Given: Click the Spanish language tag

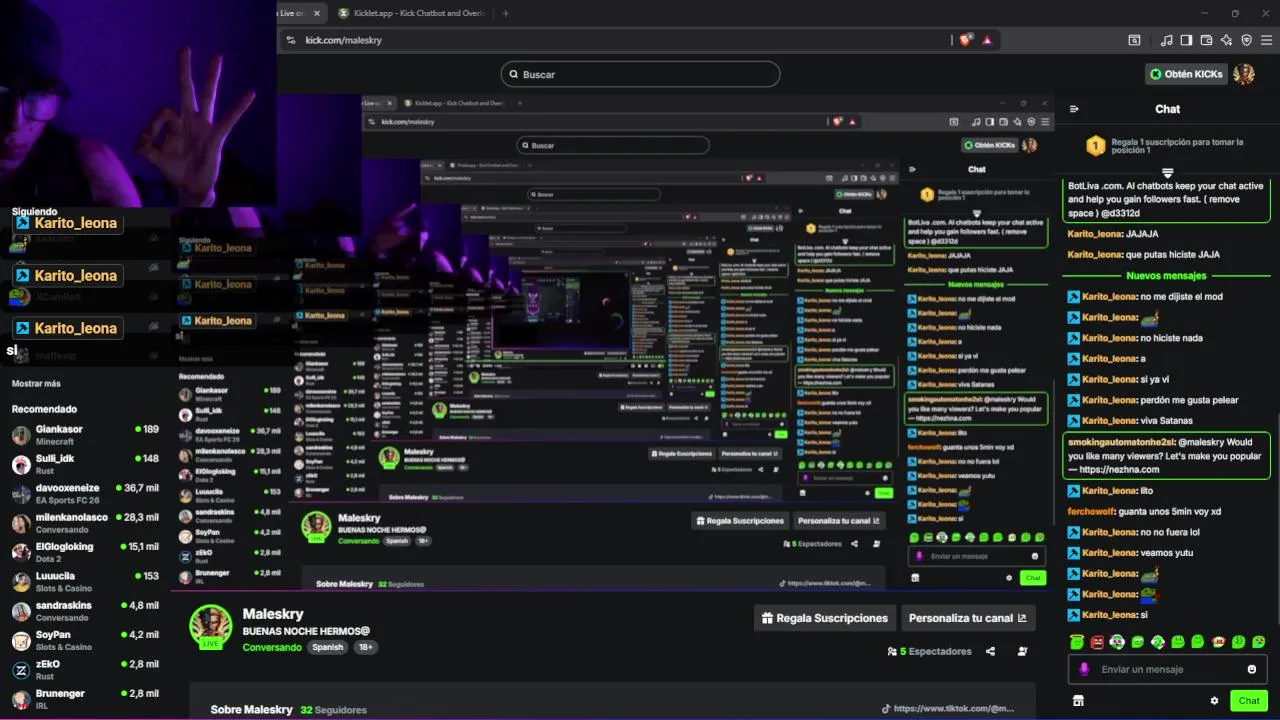Looking at the screenshot, I should click(x=327, y=647).
